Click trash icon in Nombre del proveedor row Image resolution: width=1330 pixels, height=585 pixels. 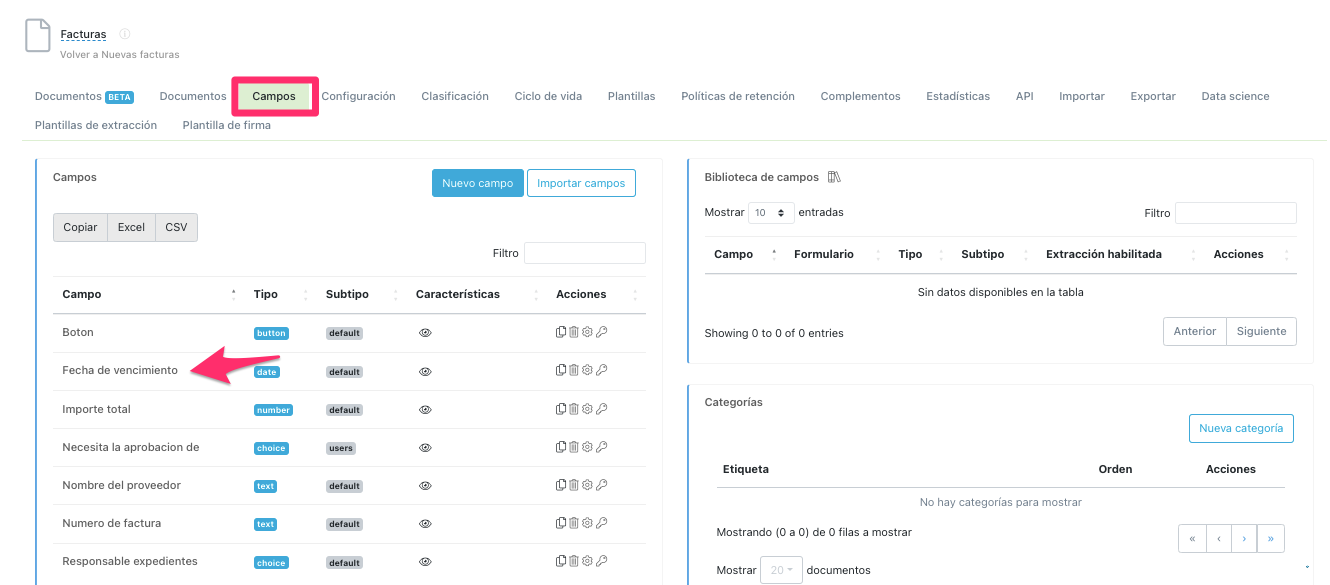point(574,485)
